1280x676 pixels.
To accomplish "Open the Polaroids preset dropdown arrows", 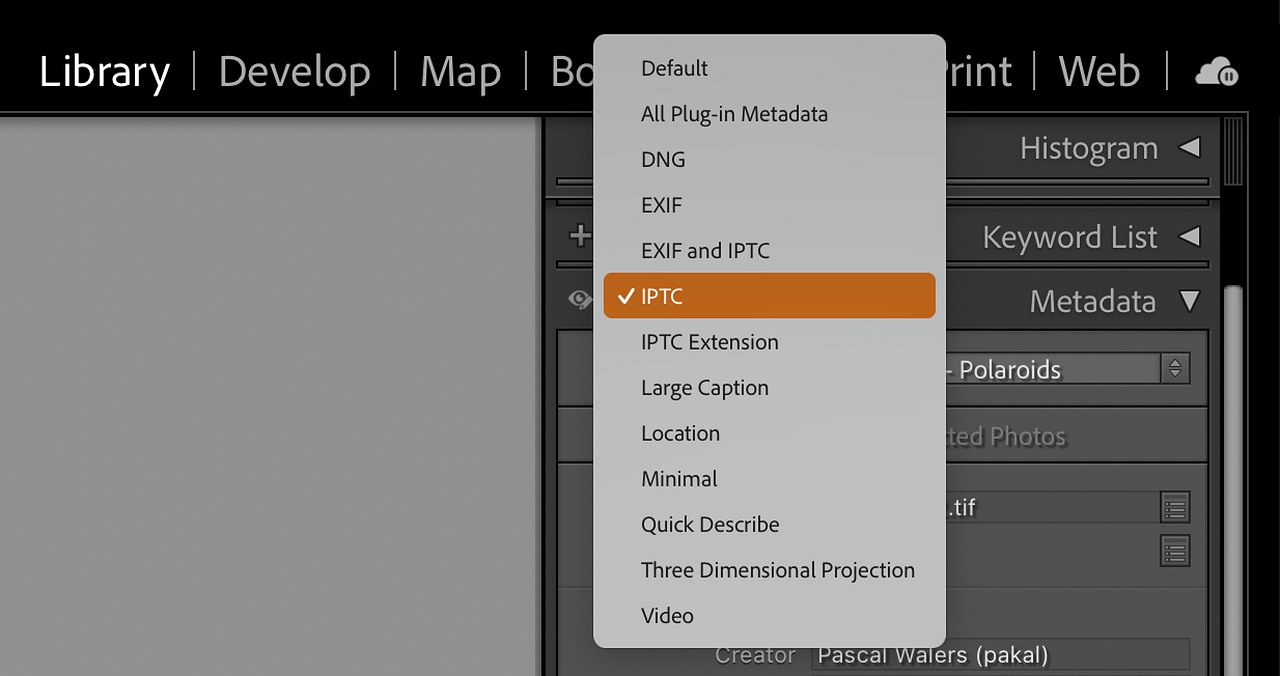I will 1175,369.
